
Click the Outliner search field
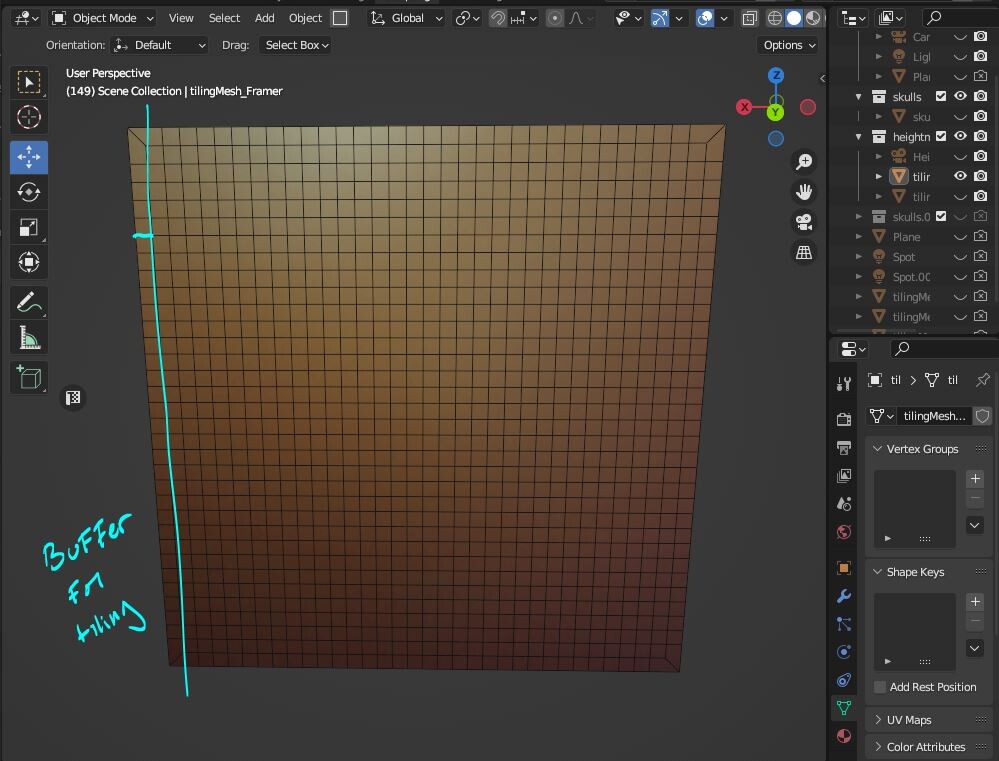[950, 17]
